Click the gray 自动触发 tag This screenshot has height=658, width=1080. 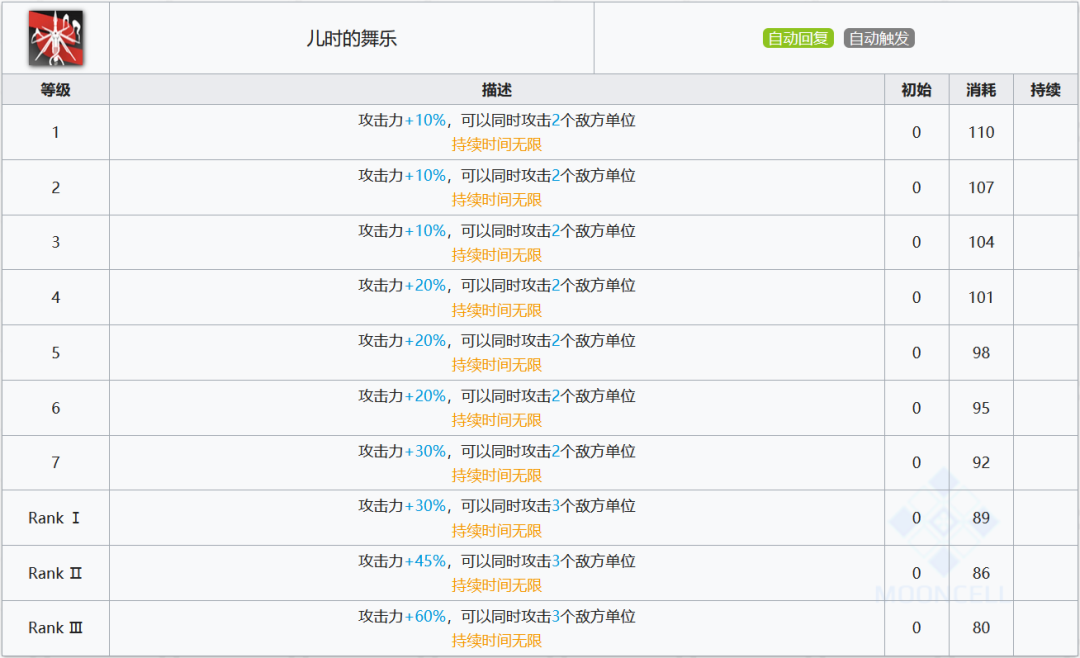(879, 39)
